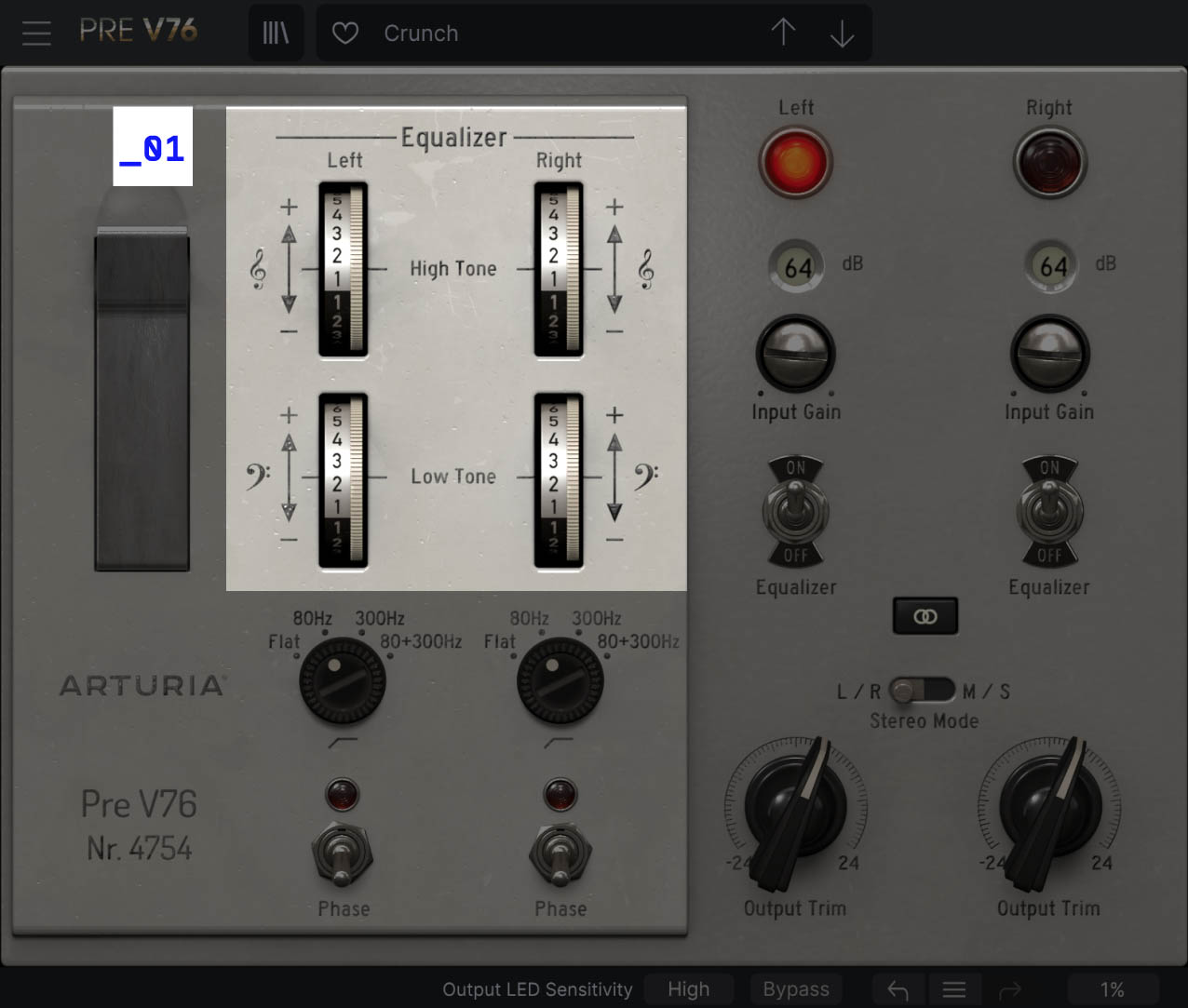Click the right filter's 300Hz label

click(597, 618)
